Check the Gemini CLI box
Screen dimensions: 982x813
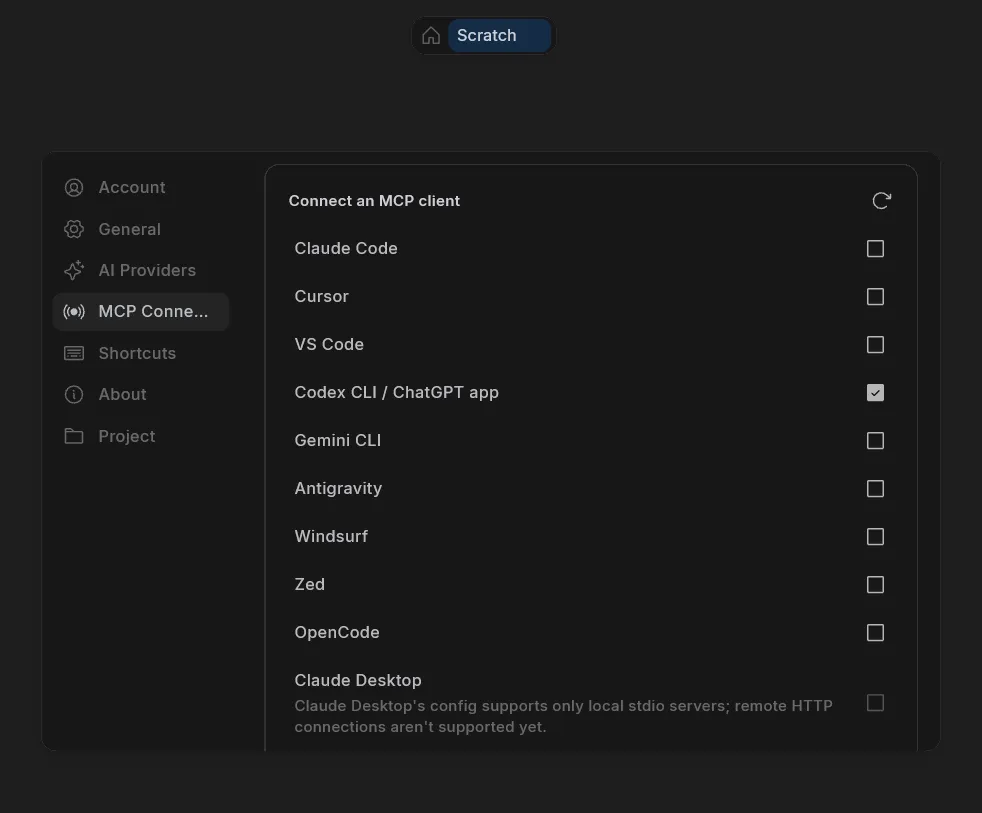coord(875,440)
